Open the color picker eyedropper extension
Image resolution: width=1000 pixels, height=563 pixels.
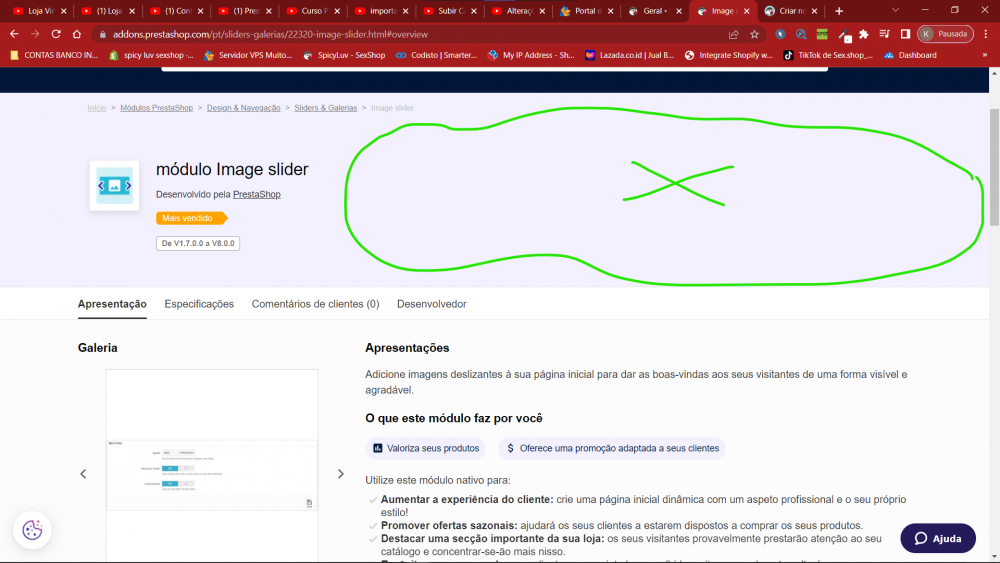(x=844, y=35)
